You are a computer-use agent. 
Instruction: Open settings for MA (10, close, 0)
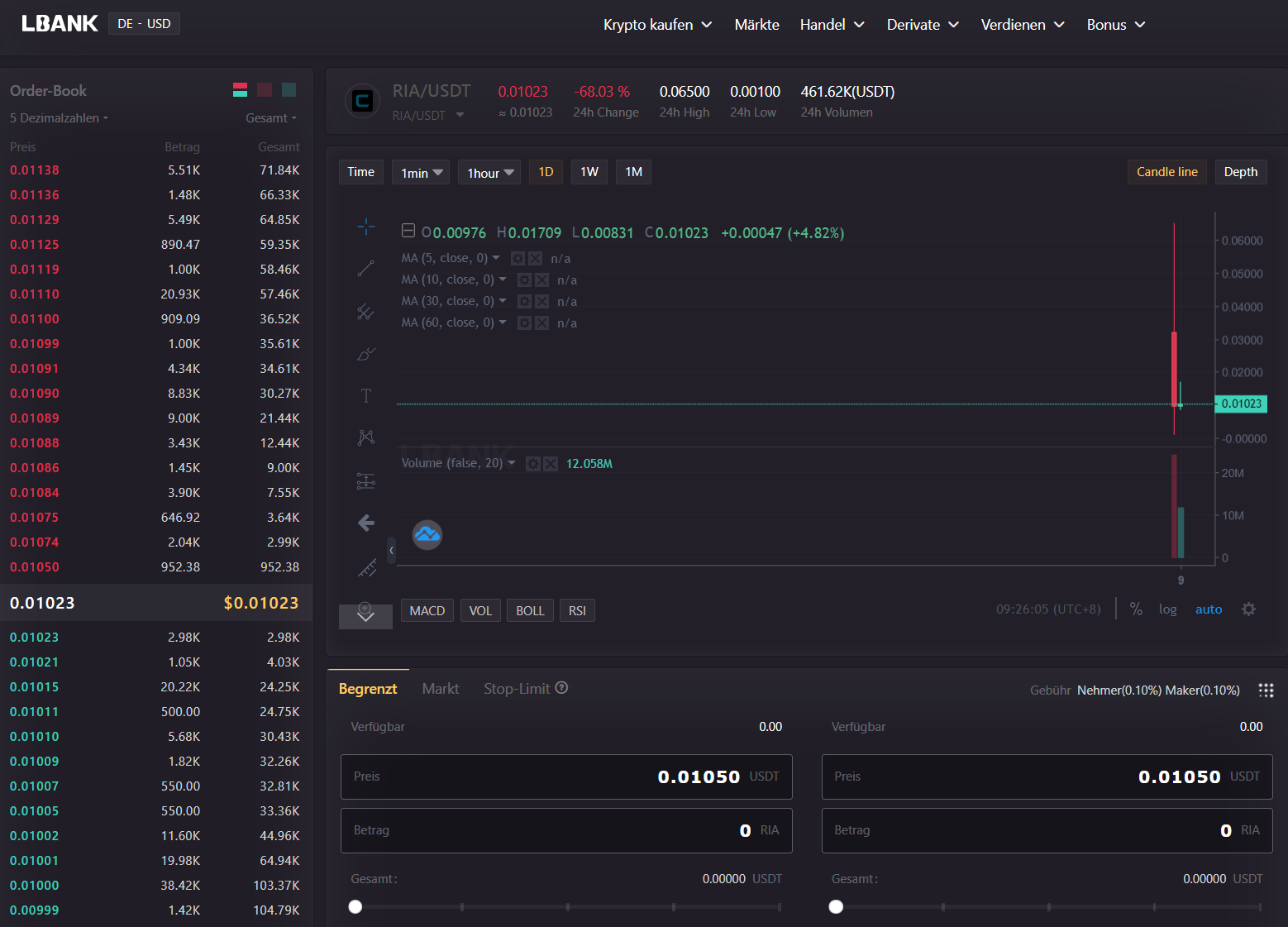click(524, 280)
